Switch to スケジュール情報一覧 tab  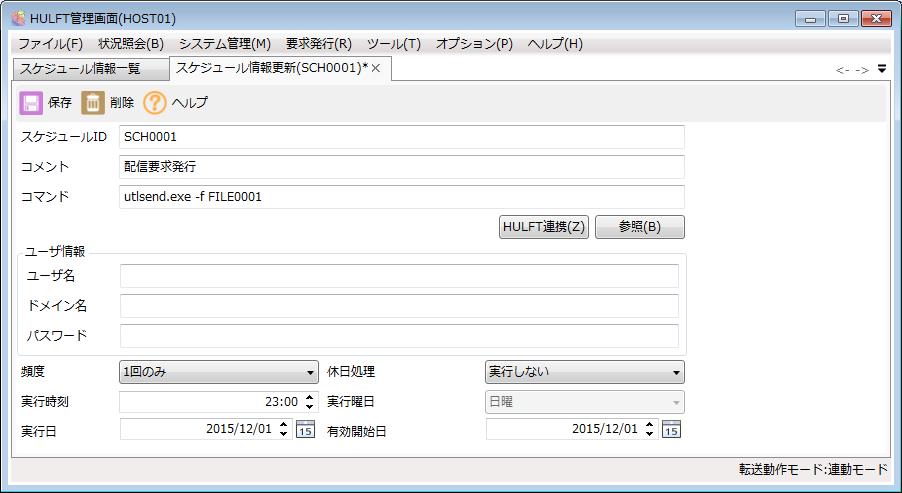click(90, 70)
